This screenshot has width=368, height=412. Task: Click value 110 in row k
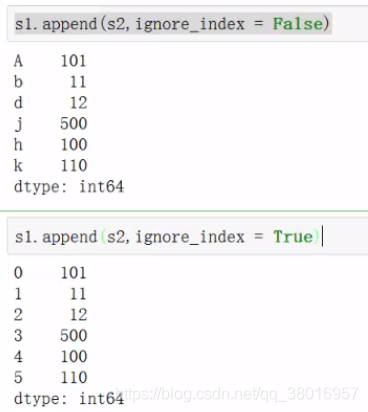[x=74, y=166]
